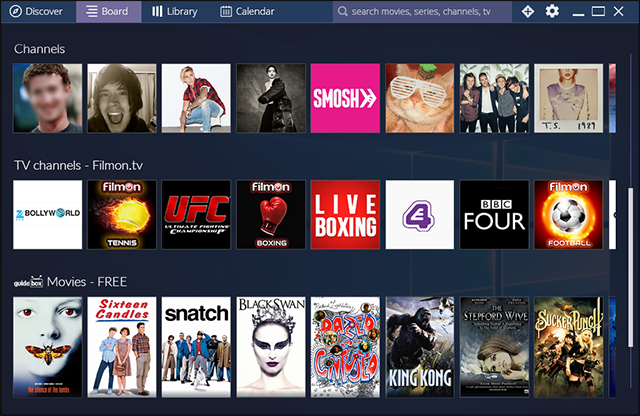Image resolution: width=640 pixels, height=416 pixels.
Task: Maximize the application window
Action: point(598,11)
